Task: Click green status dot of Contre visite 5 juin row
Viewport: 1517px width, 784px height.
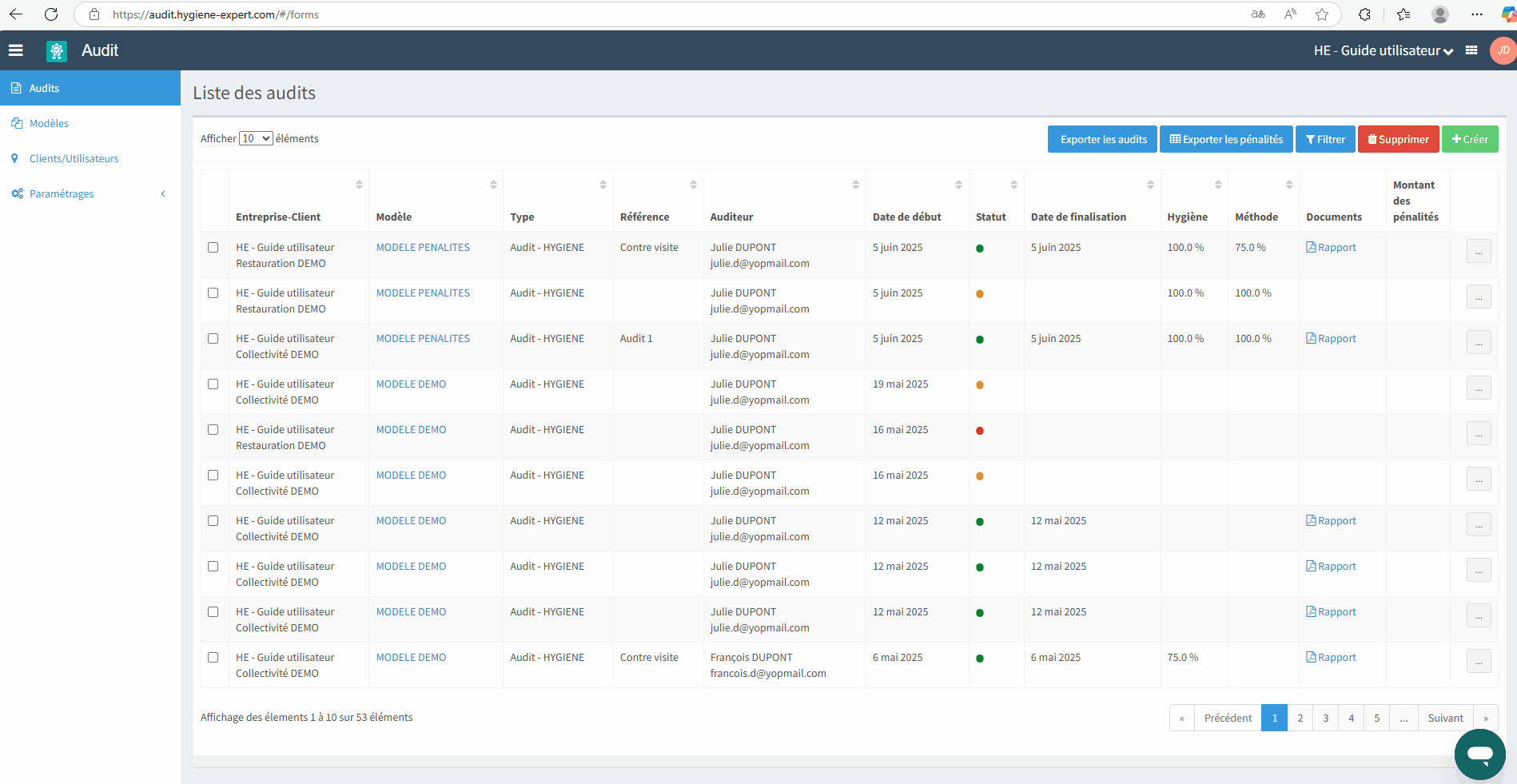Action: pos(980,249)
